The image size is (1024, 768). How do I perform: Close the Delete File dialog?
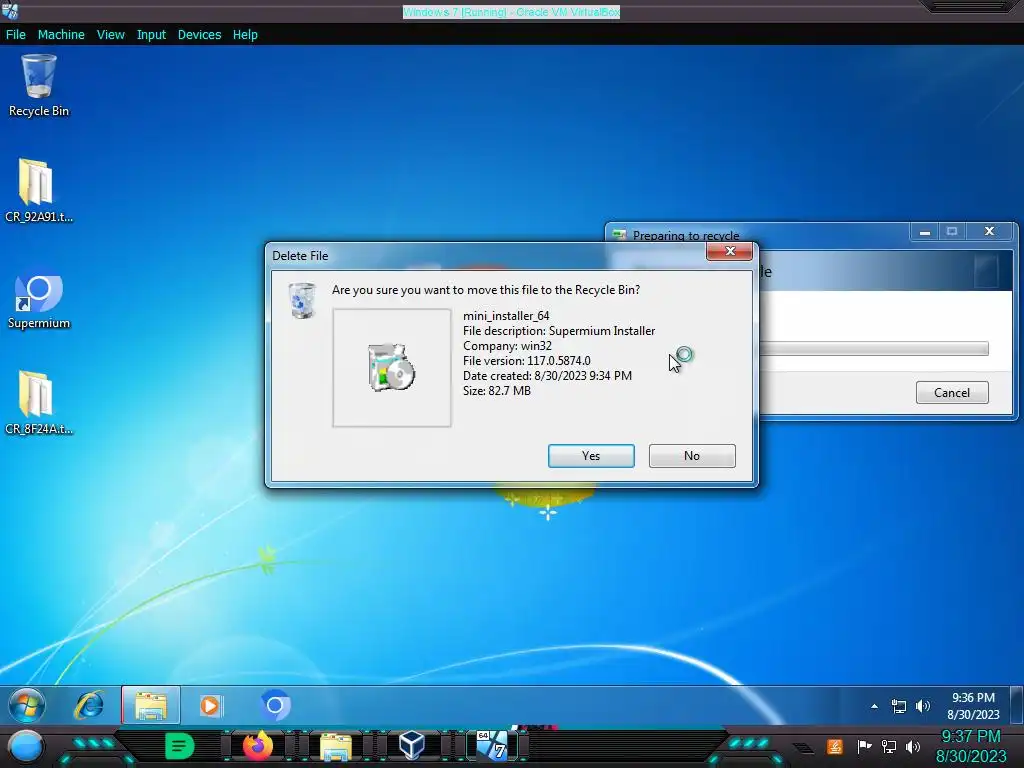click(729, 251)
